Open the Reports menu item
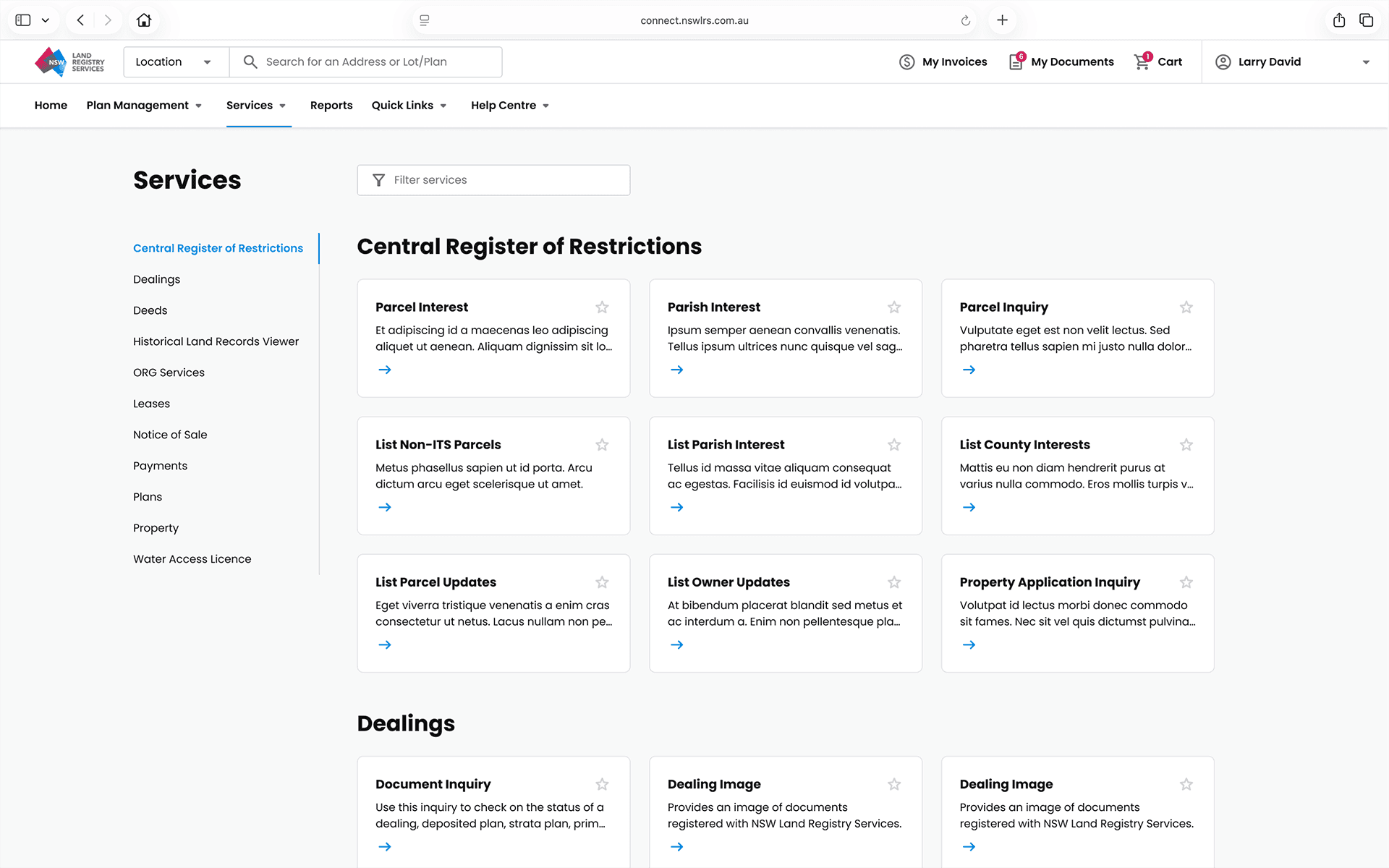This screenshot has height=868, width=1389. click(x=331, y=106)
